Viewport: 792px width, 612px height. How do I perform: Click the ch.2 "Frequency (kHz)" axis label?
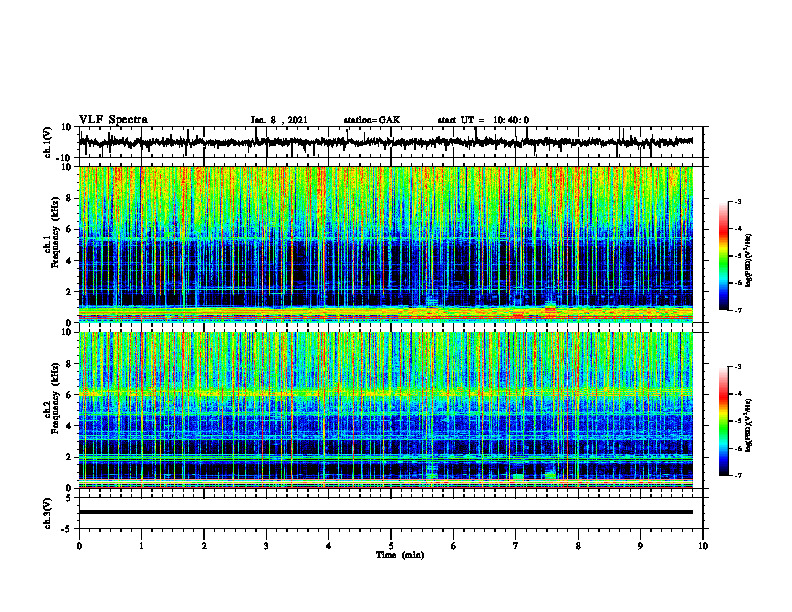point(55,398)
